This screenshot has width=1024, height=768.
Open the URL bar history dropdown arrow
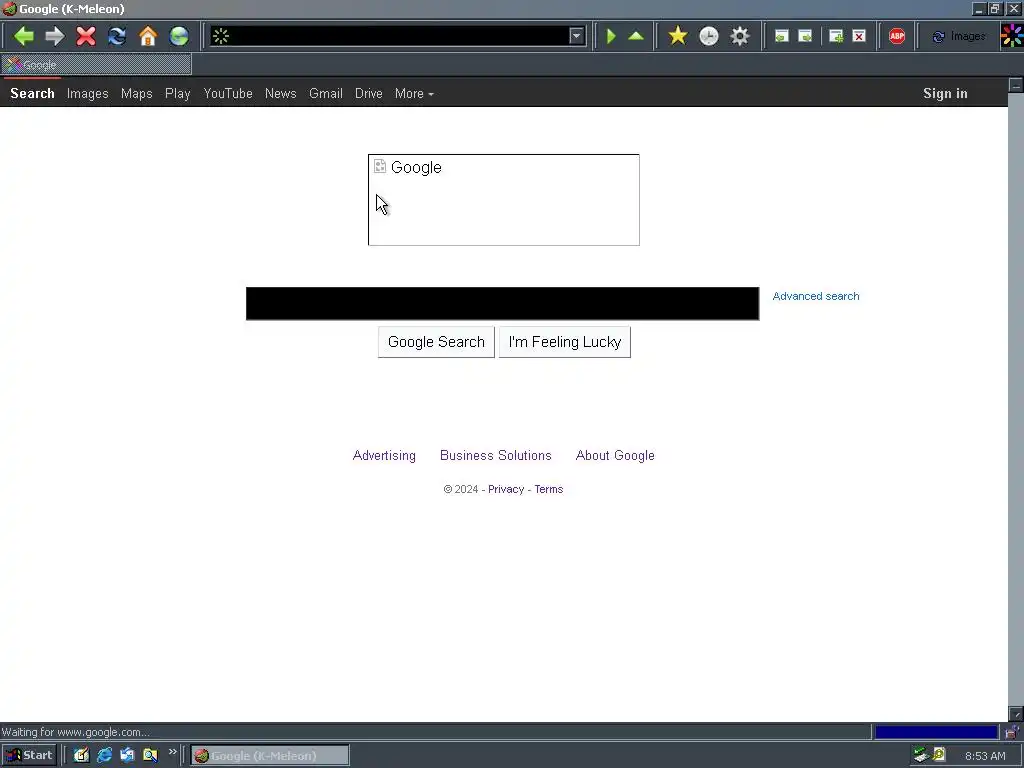click(x=576, y=36)
